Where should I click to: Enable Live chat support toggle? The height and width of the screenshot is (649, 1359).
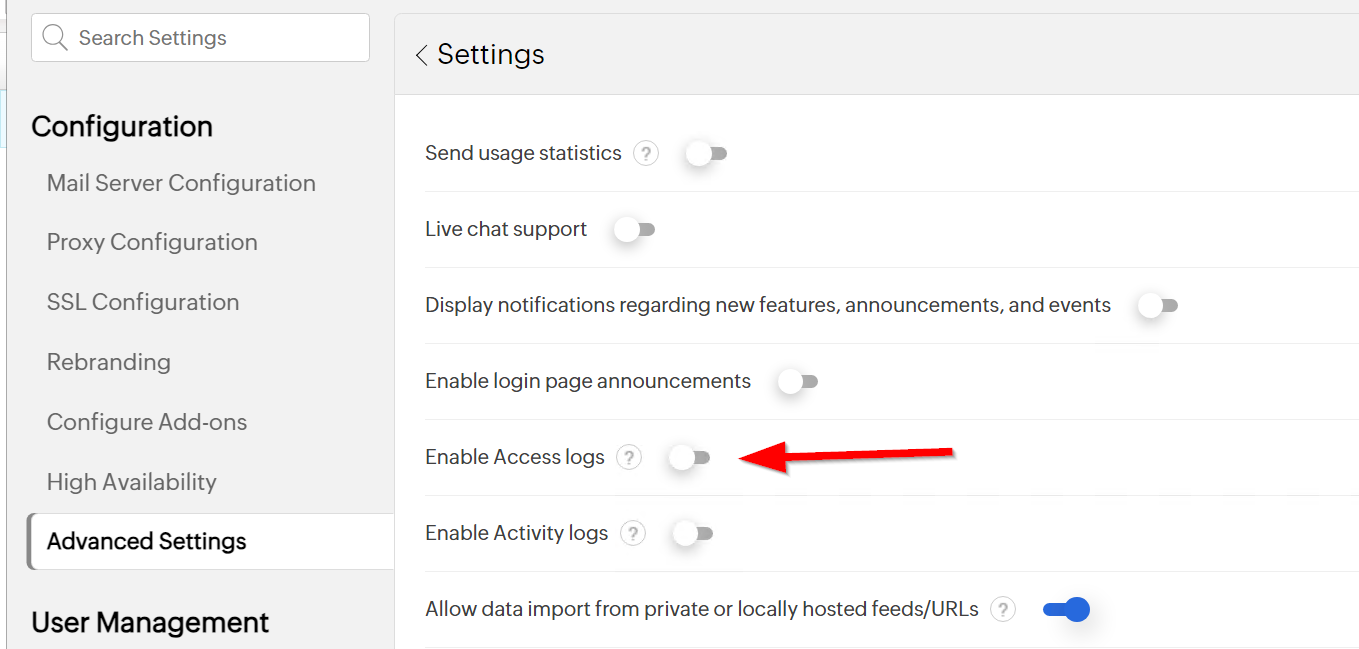(634, 230)
